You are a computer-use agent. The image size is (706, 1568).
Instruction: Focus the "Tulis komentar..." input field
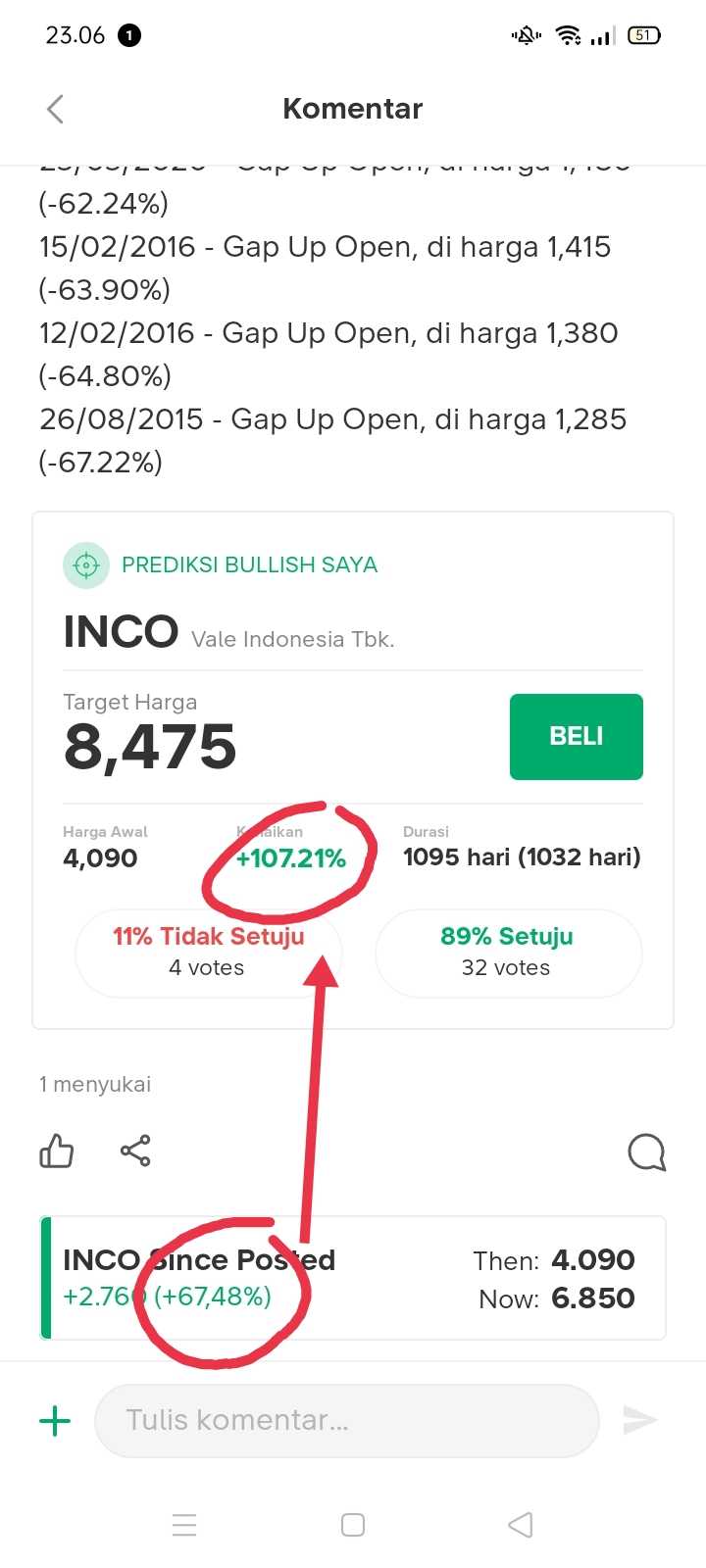pos(346,1420)
